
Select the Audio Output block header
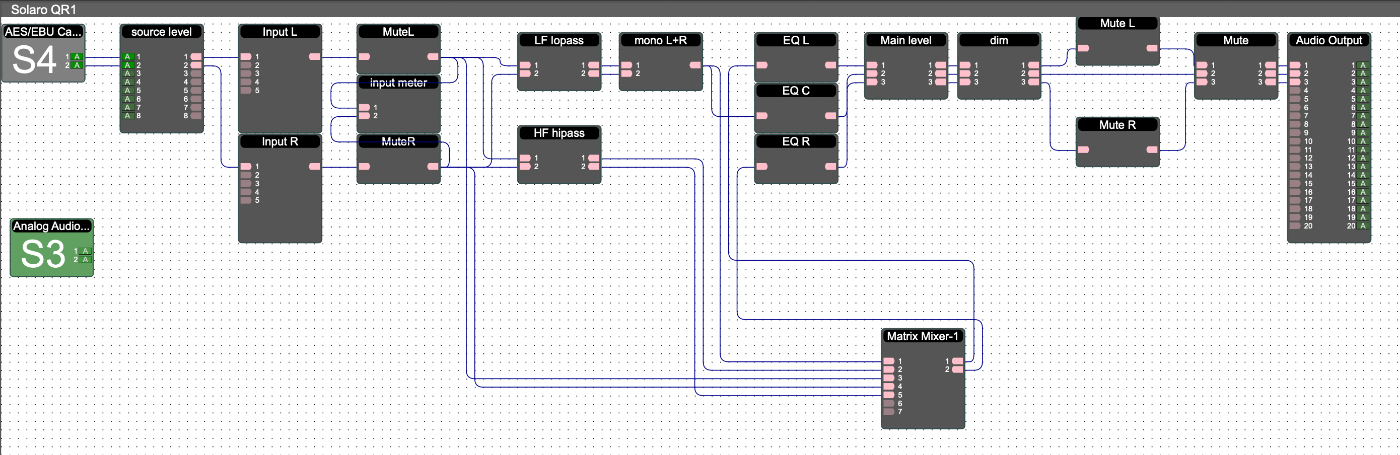click(1329, 40)
